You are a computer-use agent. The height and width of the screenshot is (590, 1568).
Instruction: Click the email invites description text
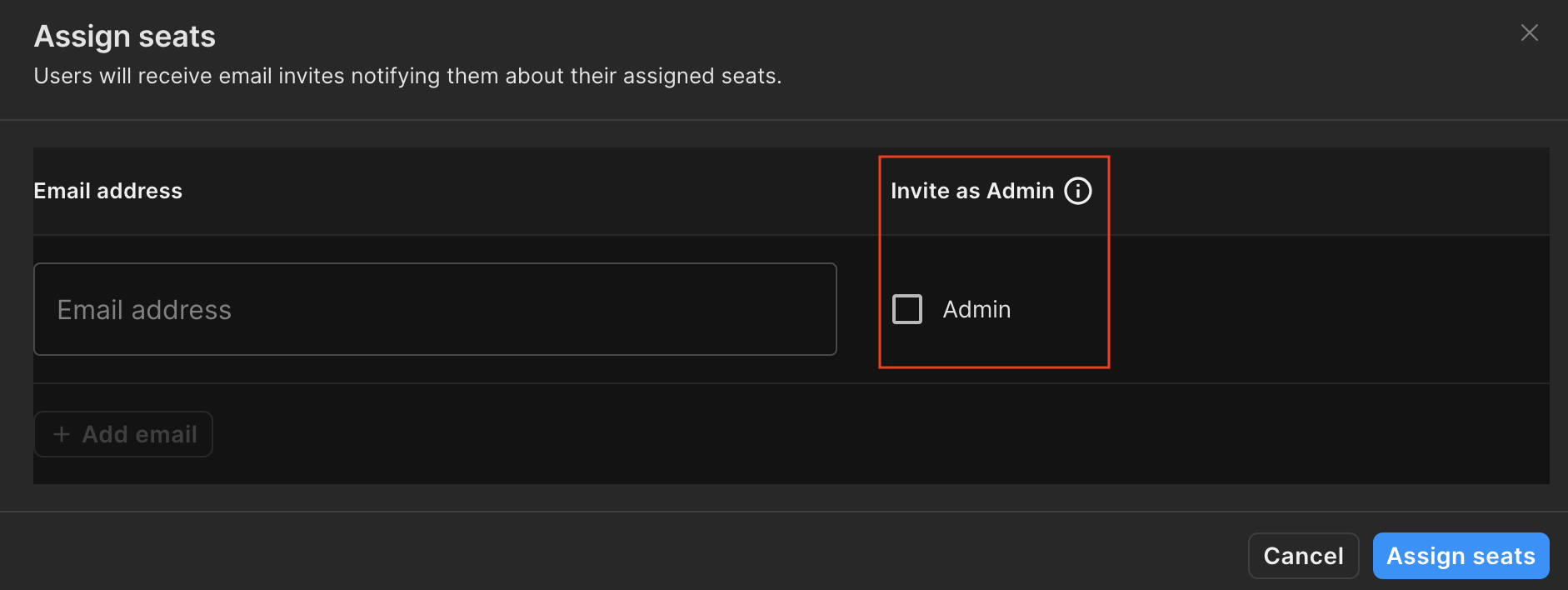coord(407,76)
